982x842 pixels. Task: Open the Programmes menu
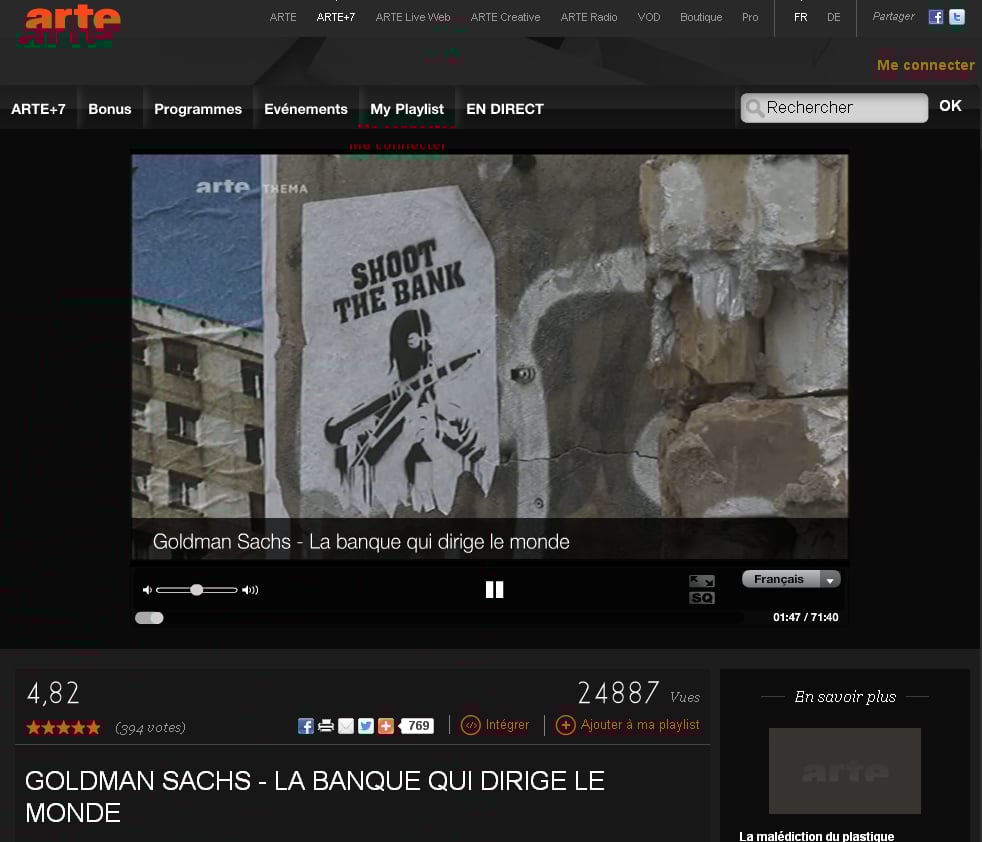(198, 109)
